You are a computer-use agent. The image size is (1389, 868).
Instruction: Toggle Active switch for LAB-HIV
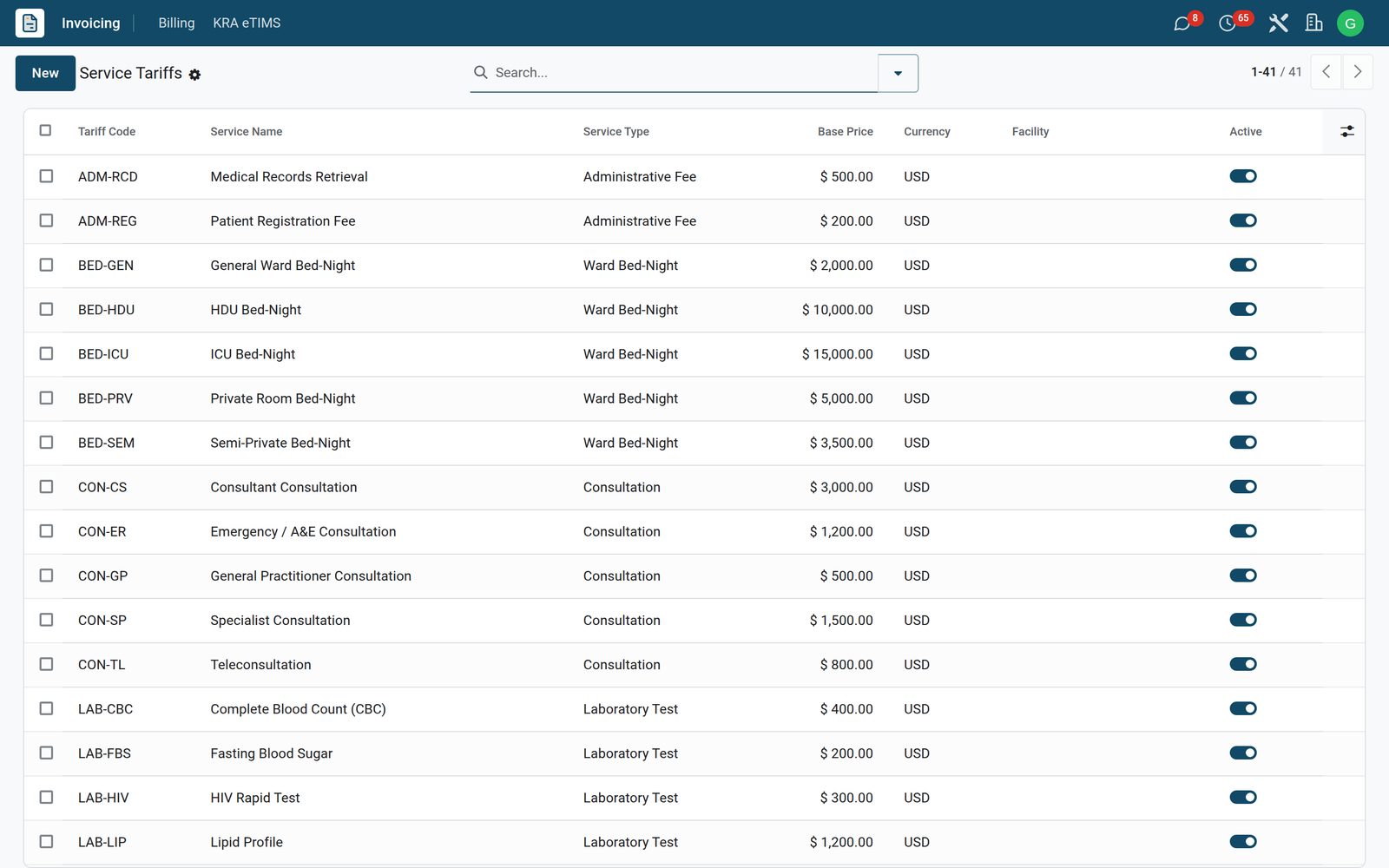click(x=1243, y=797)
